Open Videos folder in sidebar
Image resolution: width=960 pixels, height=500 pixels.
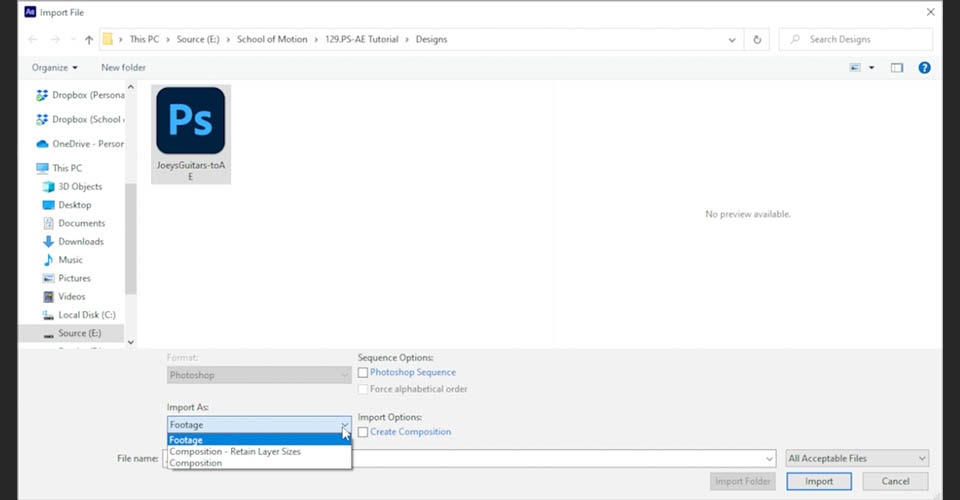(x=63, y=296)
